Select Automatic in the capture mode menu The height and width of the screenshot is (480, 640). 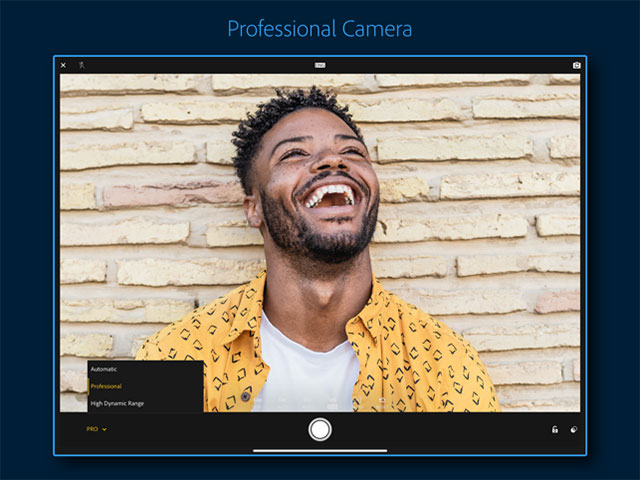pyautogui.click(x=105, y=369)
